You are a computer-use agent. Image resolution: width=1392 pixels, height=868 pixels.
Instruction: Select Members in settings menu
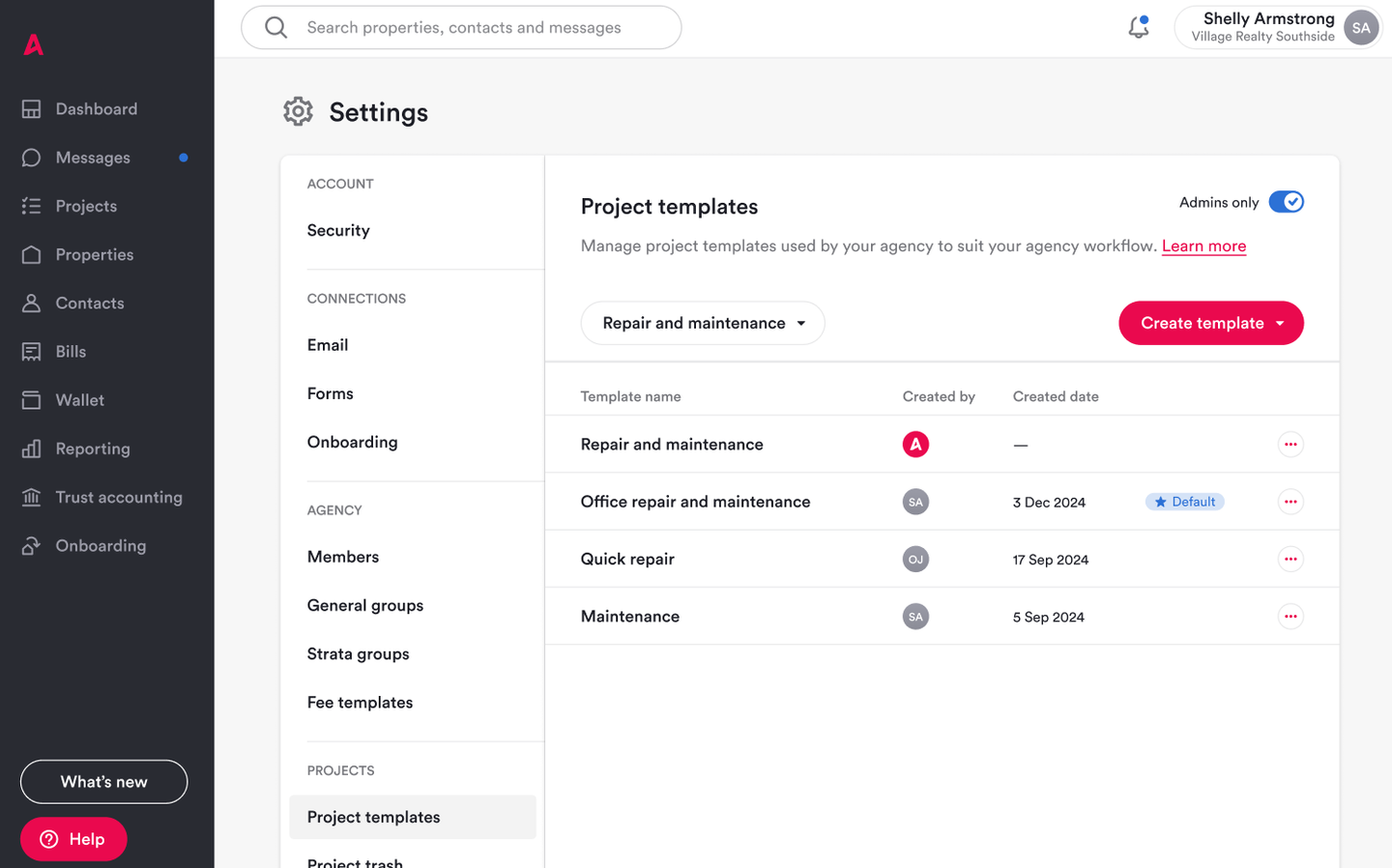pos(343,557)
